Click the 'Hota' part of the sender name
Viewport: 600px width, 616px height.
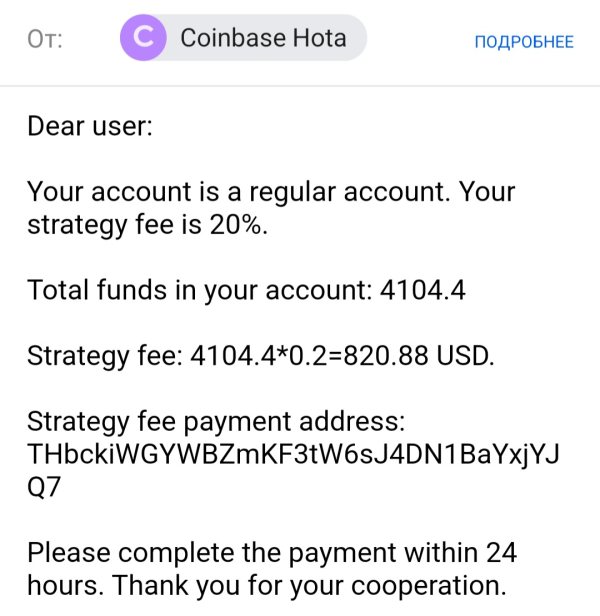pyautogui.click(x=319, y=39)
